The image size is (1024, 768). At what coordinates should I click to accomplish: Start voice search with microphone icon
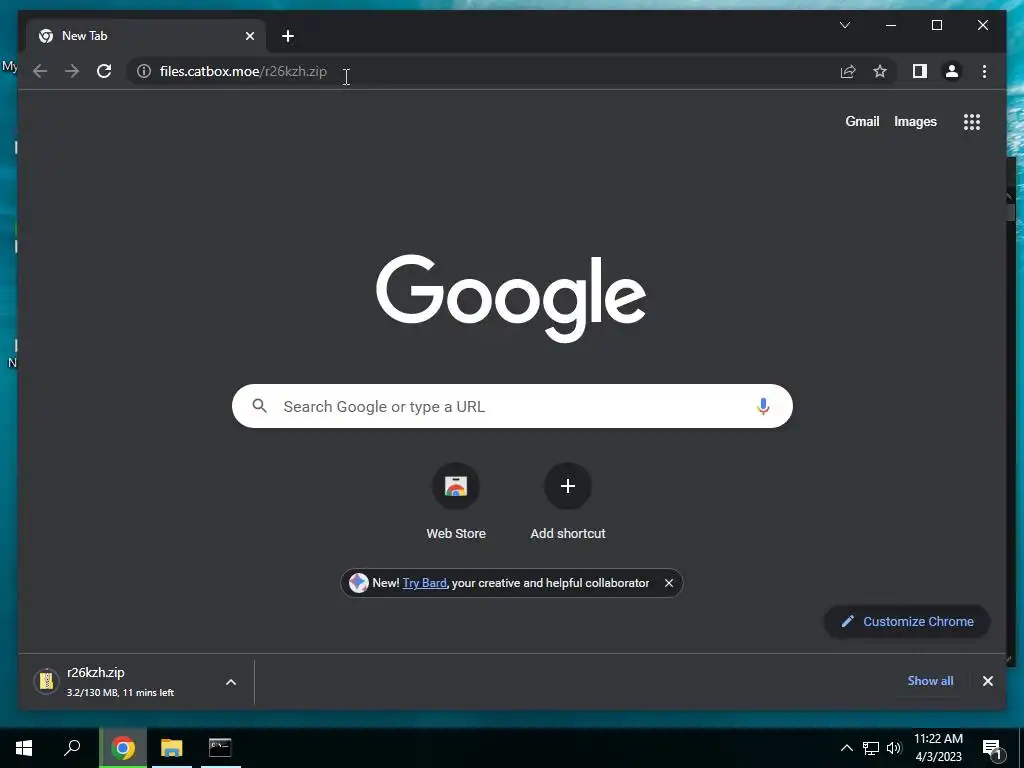(x=763, y=406)
